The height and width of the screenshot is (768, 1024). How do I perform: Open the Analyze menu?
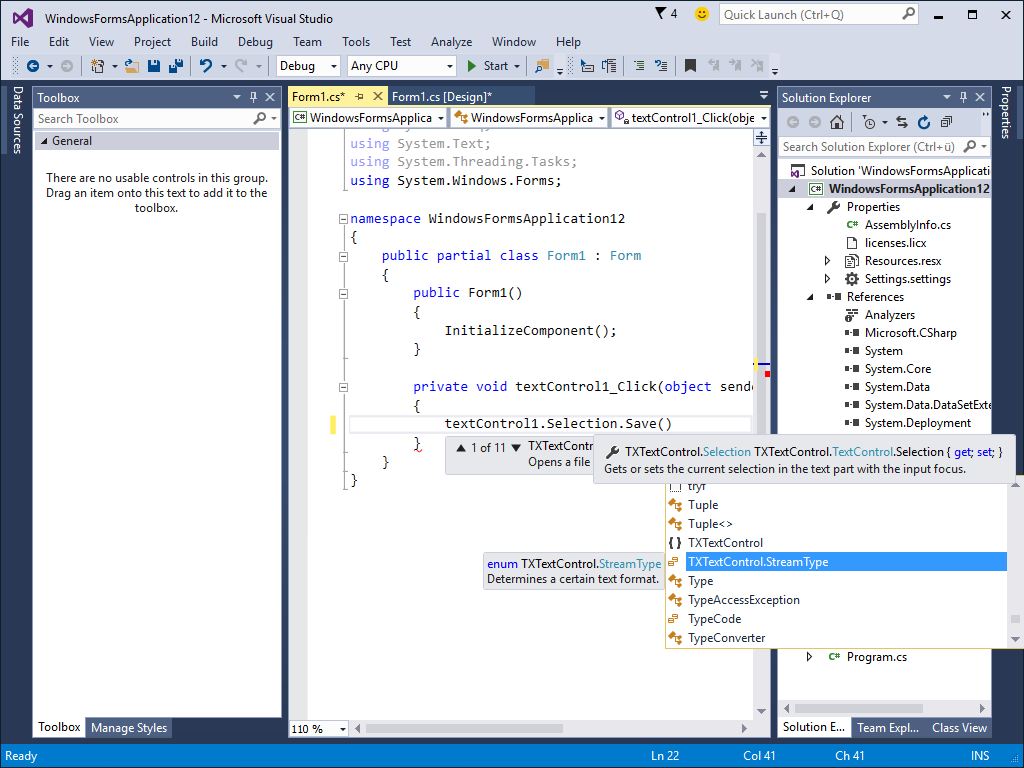pyautogui.click(x=451, y=42)
